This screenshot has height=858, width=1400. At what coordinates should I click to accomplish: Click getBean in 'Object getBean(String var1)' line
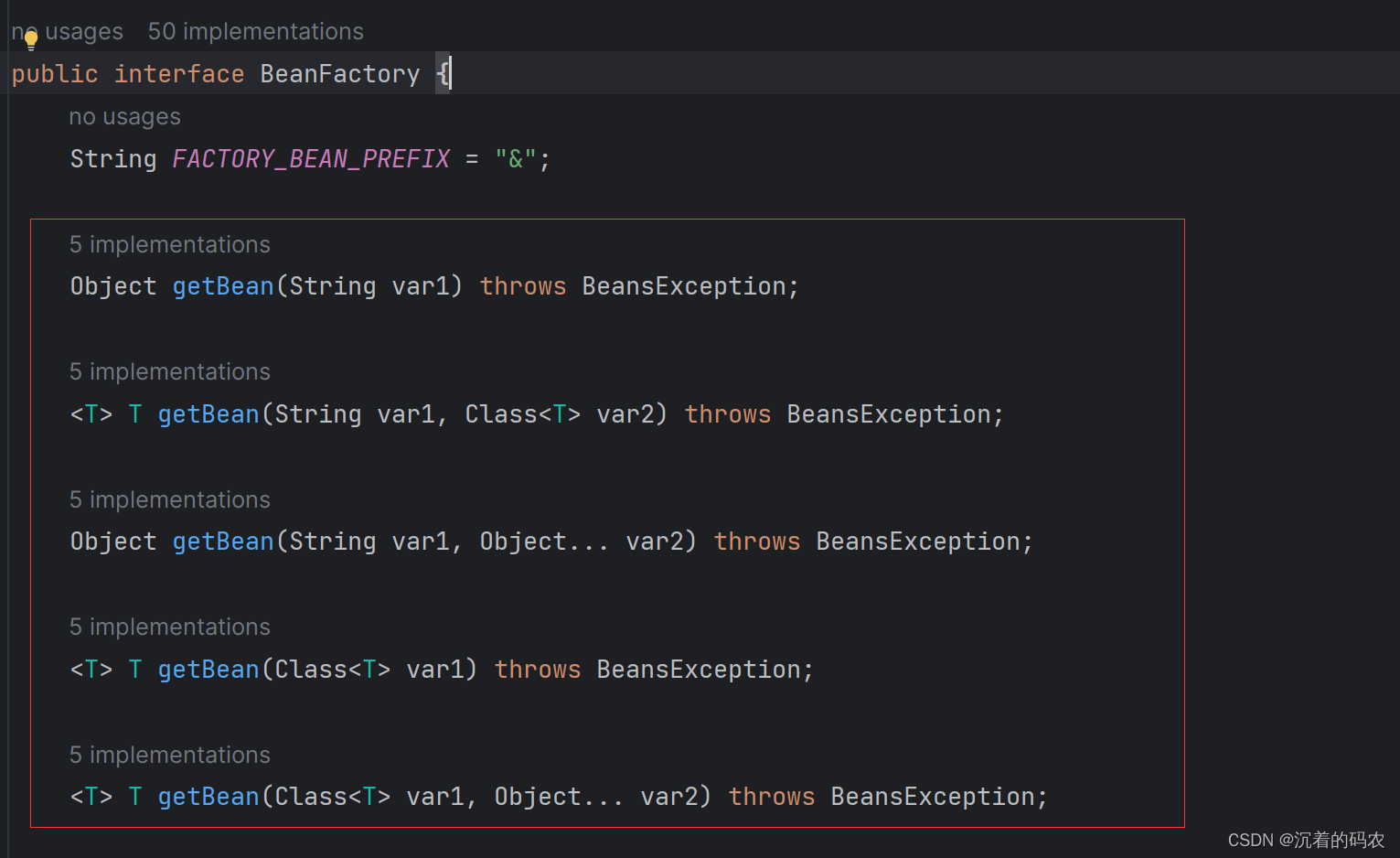(223, 286)
